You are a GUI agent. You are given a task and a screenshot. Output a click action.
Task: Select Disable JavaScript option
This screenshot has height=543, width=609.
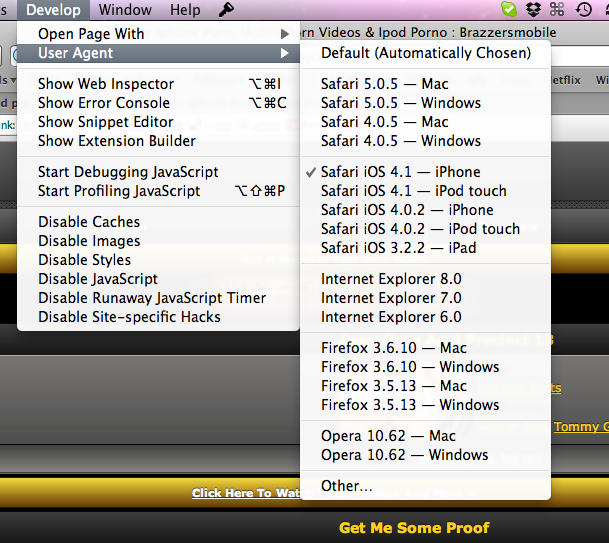click(98, 279)
